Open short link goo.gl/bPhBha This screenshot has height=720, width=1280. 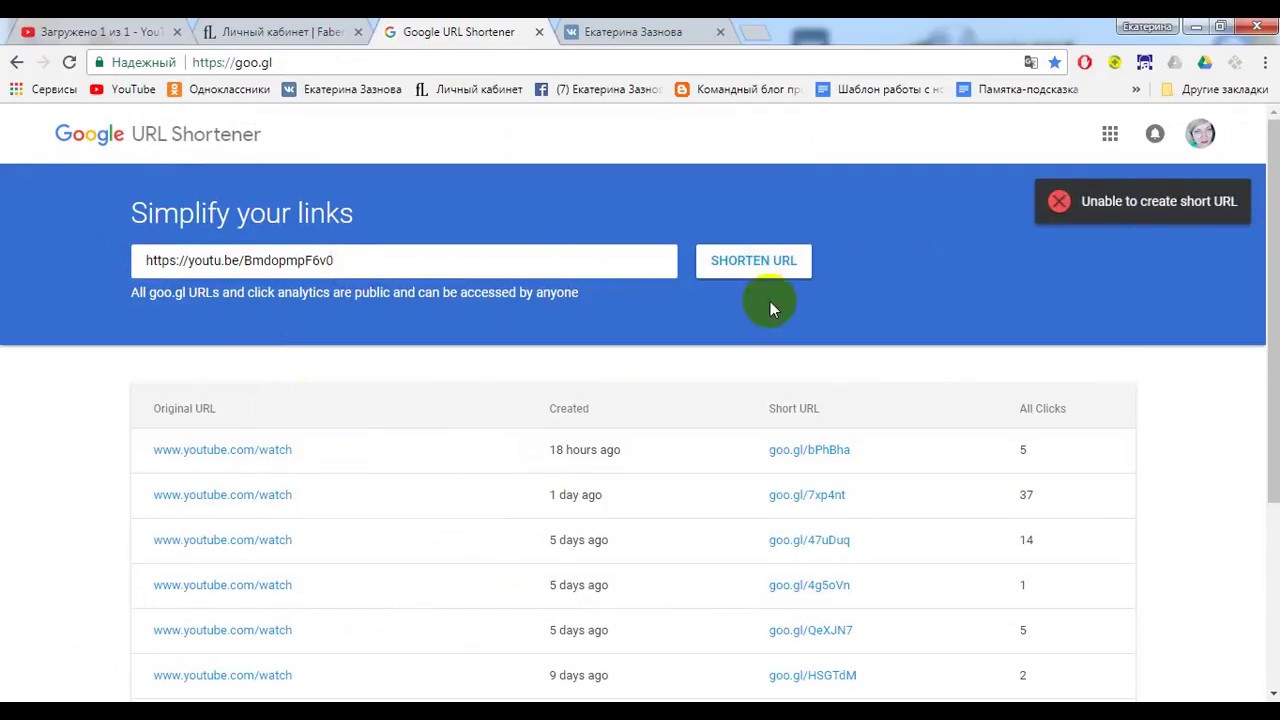coord(809,450)
